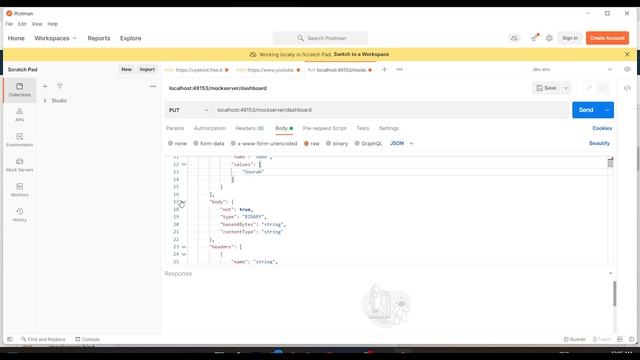Dismiss the yellow Scratch Pad banner
The width and height of the screenshot is (640, 360).
click(627, 54)
